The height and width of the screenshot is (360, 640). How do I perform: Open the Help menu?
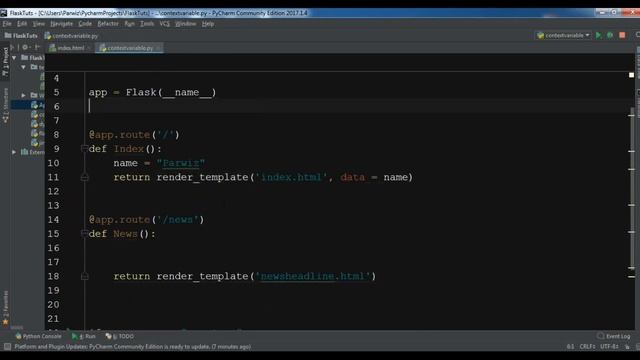point(208,24)
